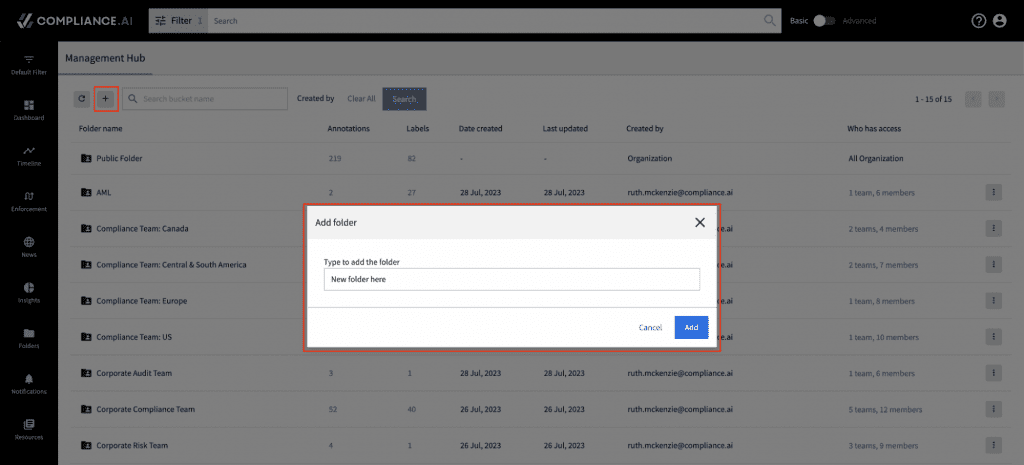The width and height of the screenshot is (1024, 465).
Task: Open three-dot menu for Corporate Audit Team
Action: tap(993, 373)
